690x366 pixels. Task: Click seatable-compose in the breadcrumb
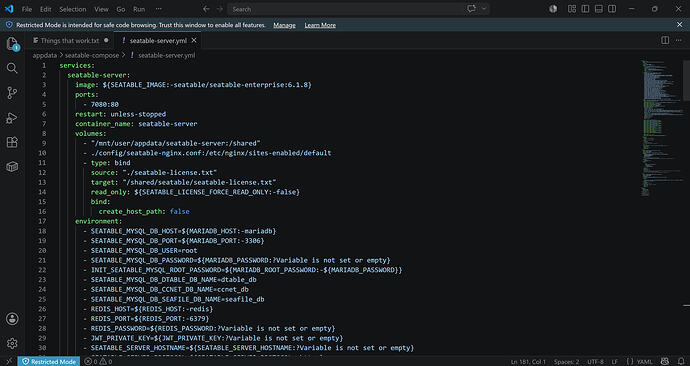(92, 55)
